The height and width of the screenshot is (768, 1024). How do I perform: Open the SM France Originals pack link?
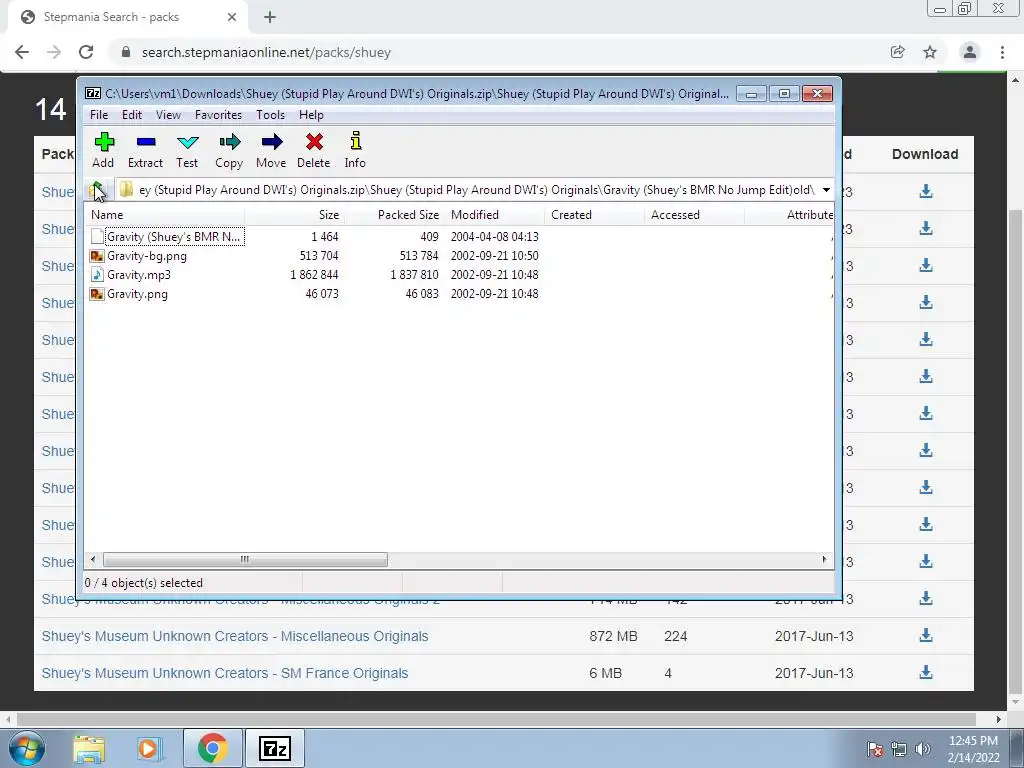coord(225,673)
